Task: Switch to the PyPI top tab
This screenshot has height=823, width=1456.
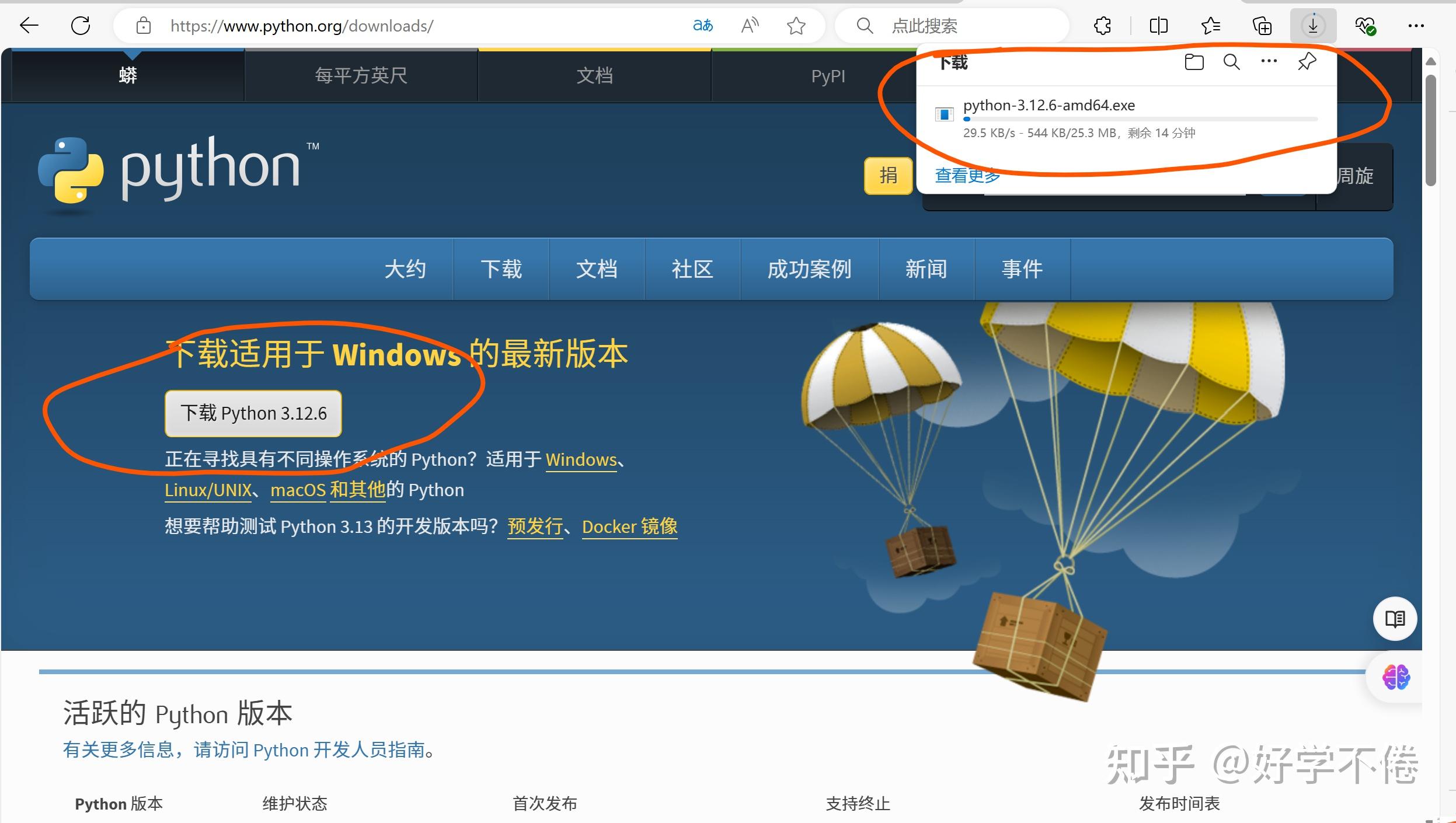Action: coord(828,76)
